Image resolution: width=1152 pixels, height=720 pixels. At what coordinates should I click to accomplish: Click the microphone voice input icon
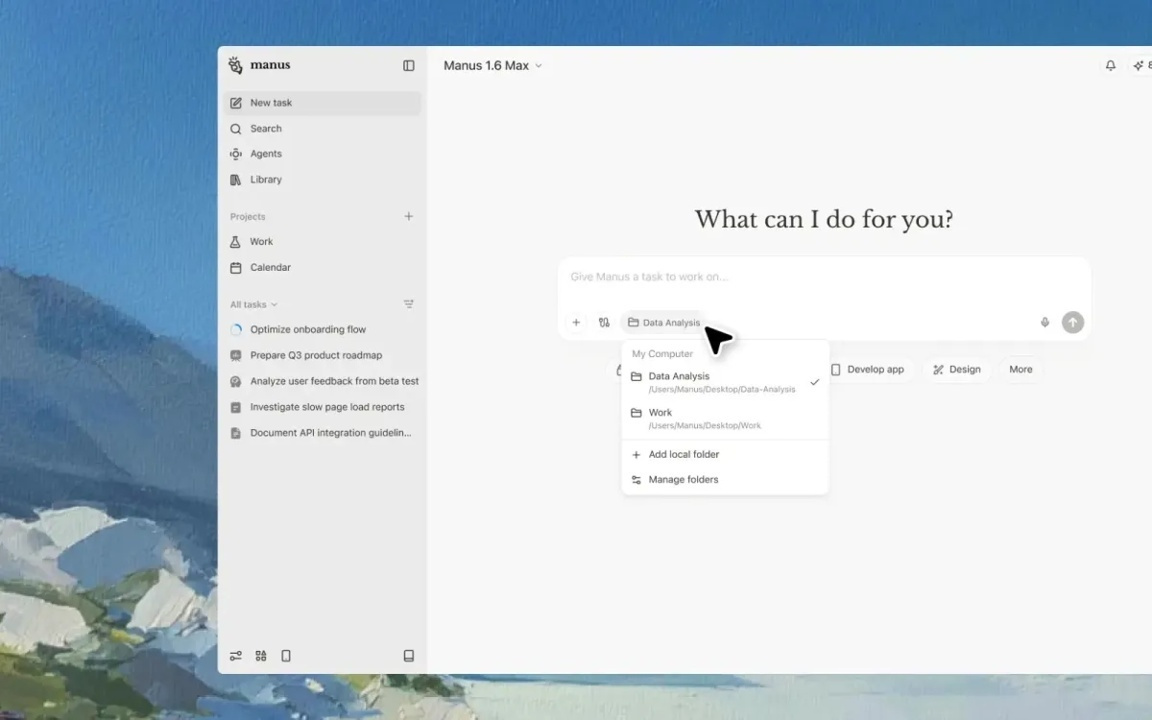(1045, 322)
